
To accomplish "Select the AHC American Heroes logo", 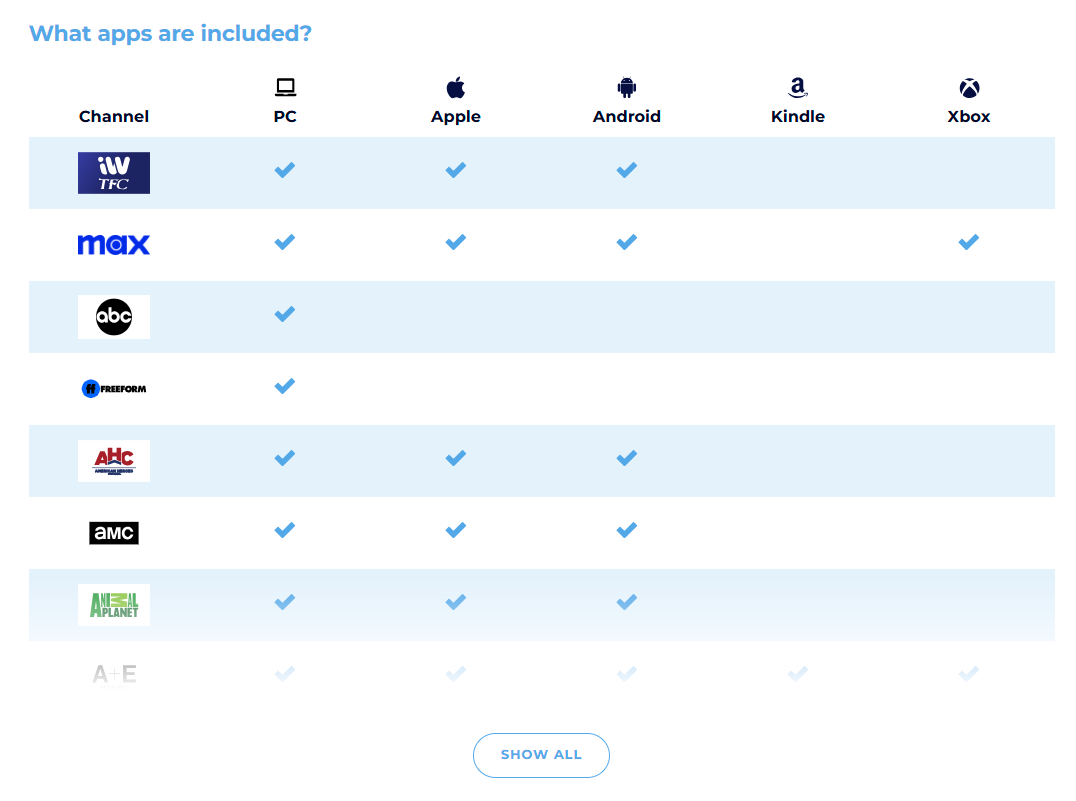I will tap(114, 461).
